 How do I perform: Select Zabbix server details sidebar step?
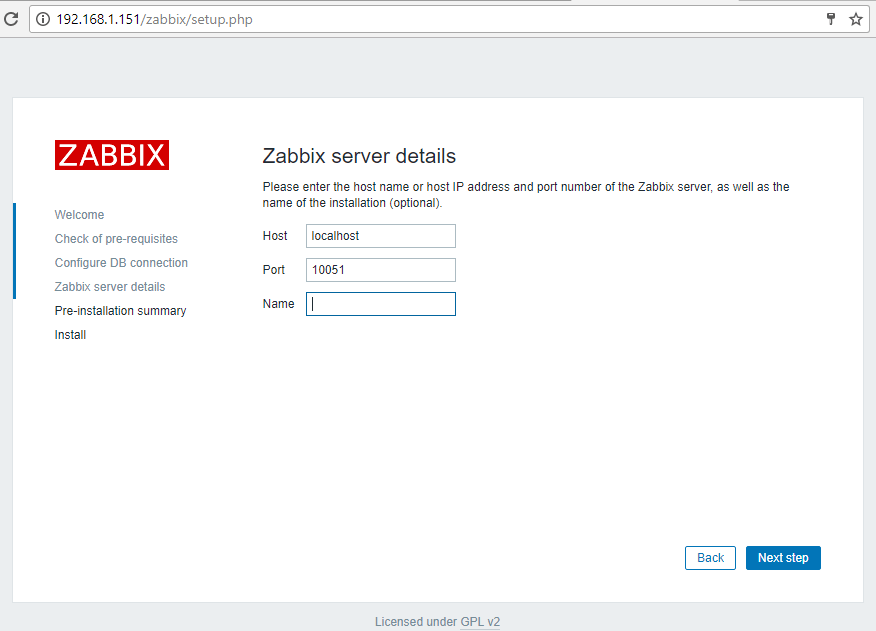pos(110,287)
